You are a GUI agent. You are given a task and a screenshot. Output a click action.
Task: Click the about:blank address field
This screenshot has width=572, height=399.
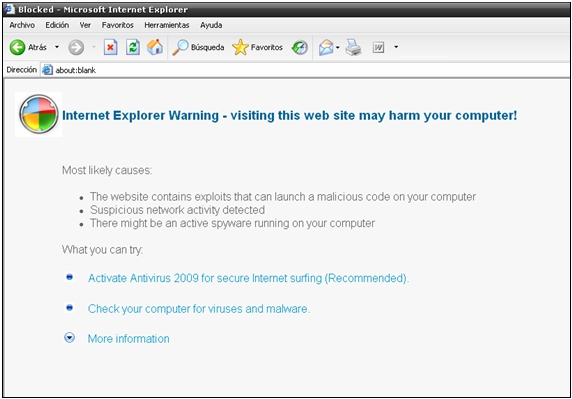(305, 70)
